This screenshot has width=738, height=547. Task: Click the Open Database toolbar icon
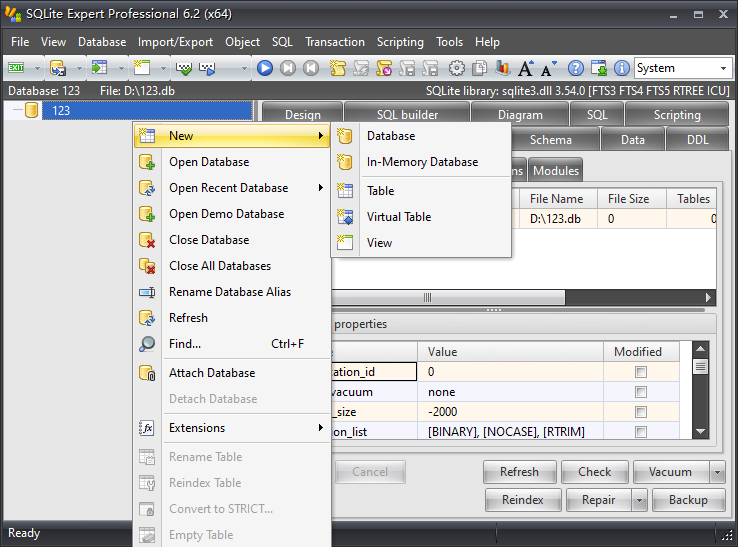(58, 68)
